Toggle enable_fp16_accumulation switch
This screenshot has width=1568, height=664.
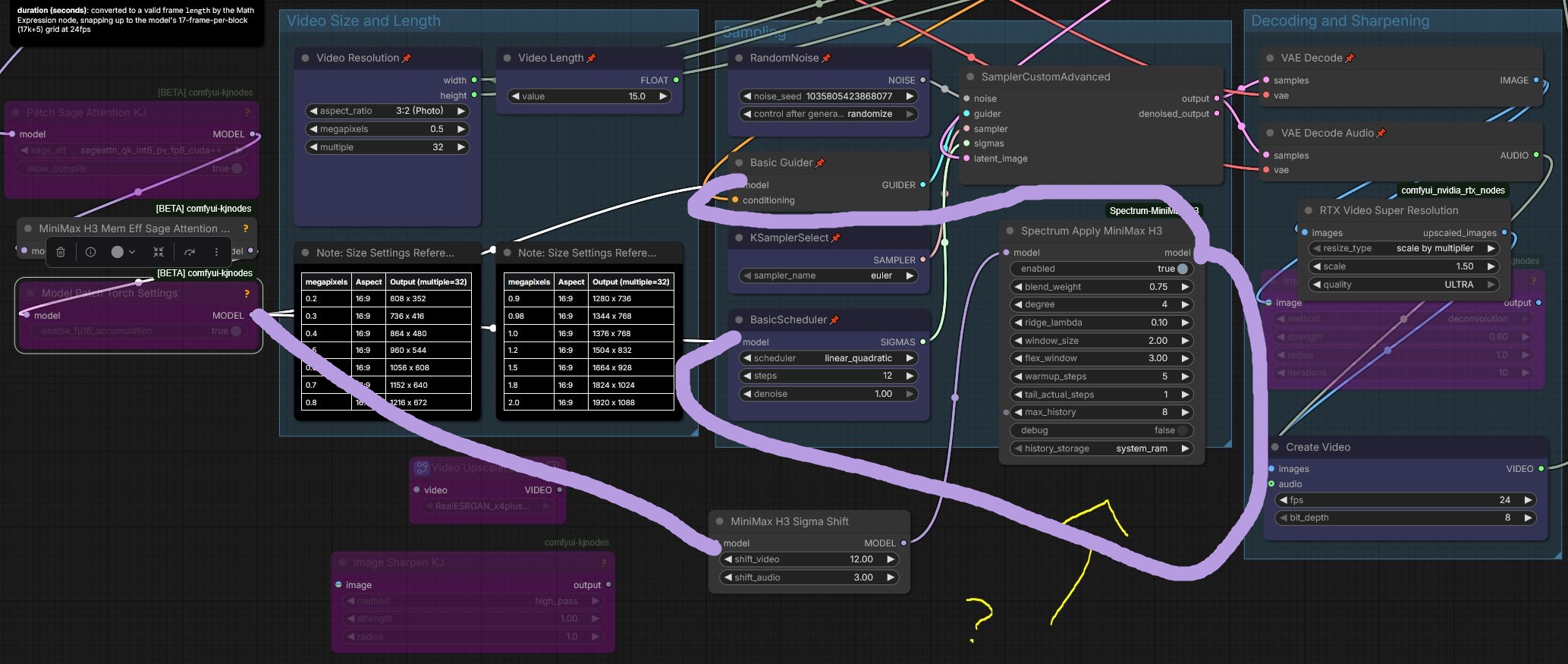[x=237, y=331]
